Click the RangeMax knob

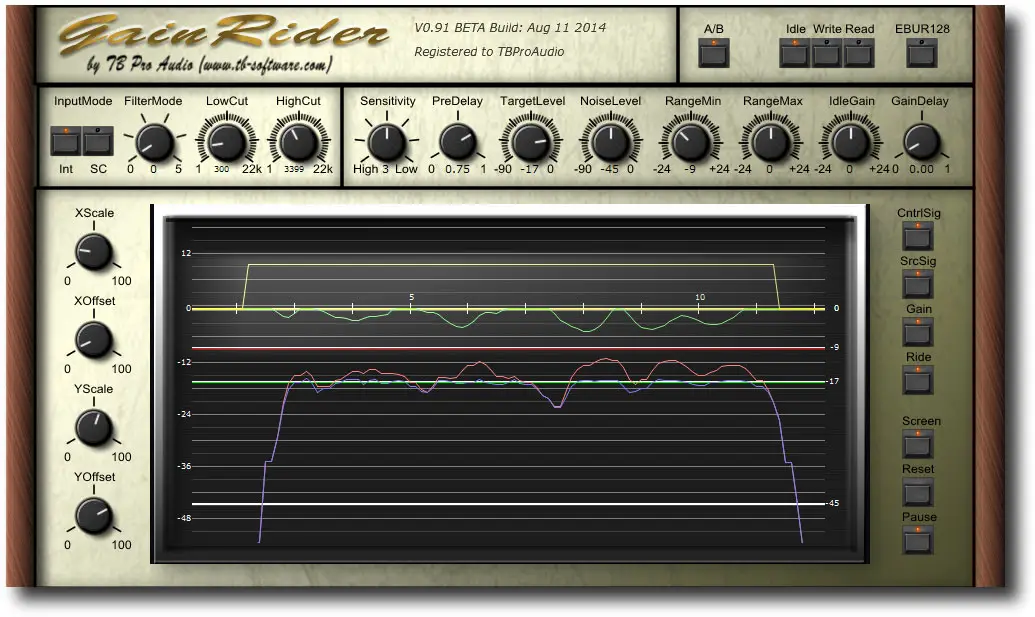pos(770,142)
